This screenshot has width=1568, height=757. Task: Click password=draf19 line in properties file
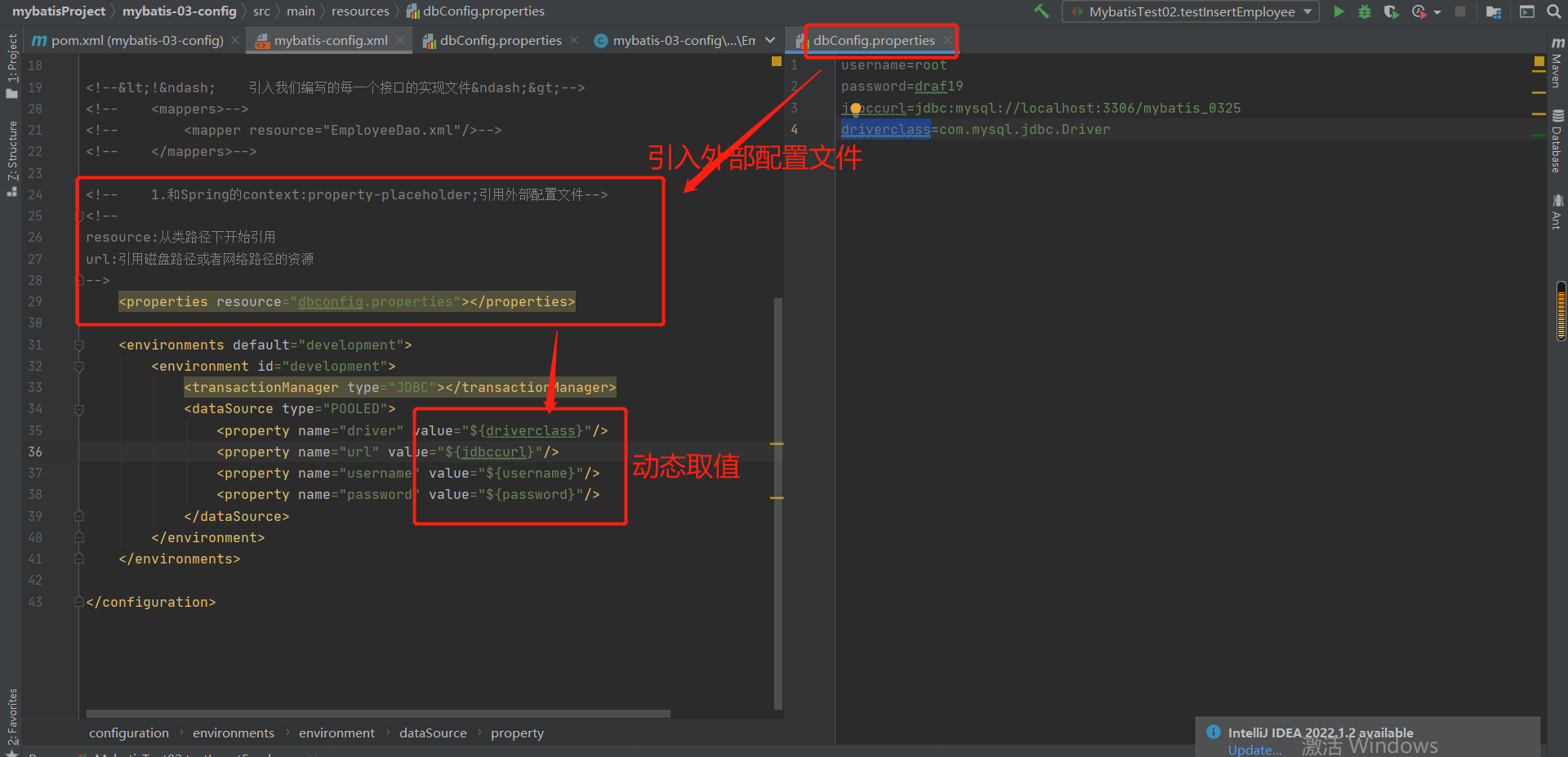pyautogui.click(x=902, y=87)
